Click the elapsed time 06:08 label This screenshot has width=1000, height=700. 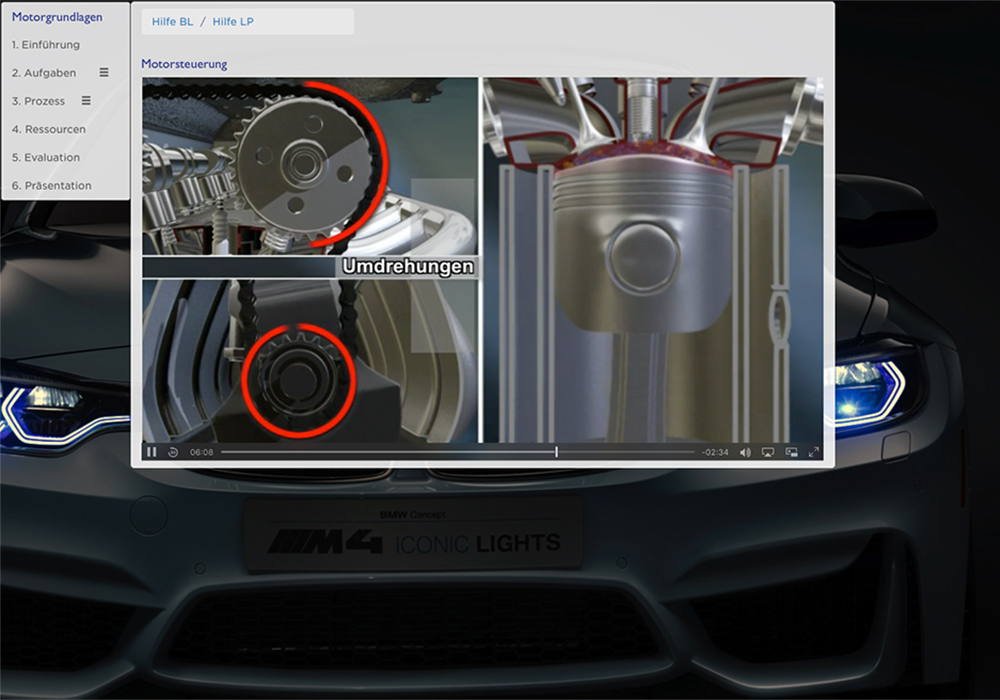pyautogui.click(x=202, y=452)
